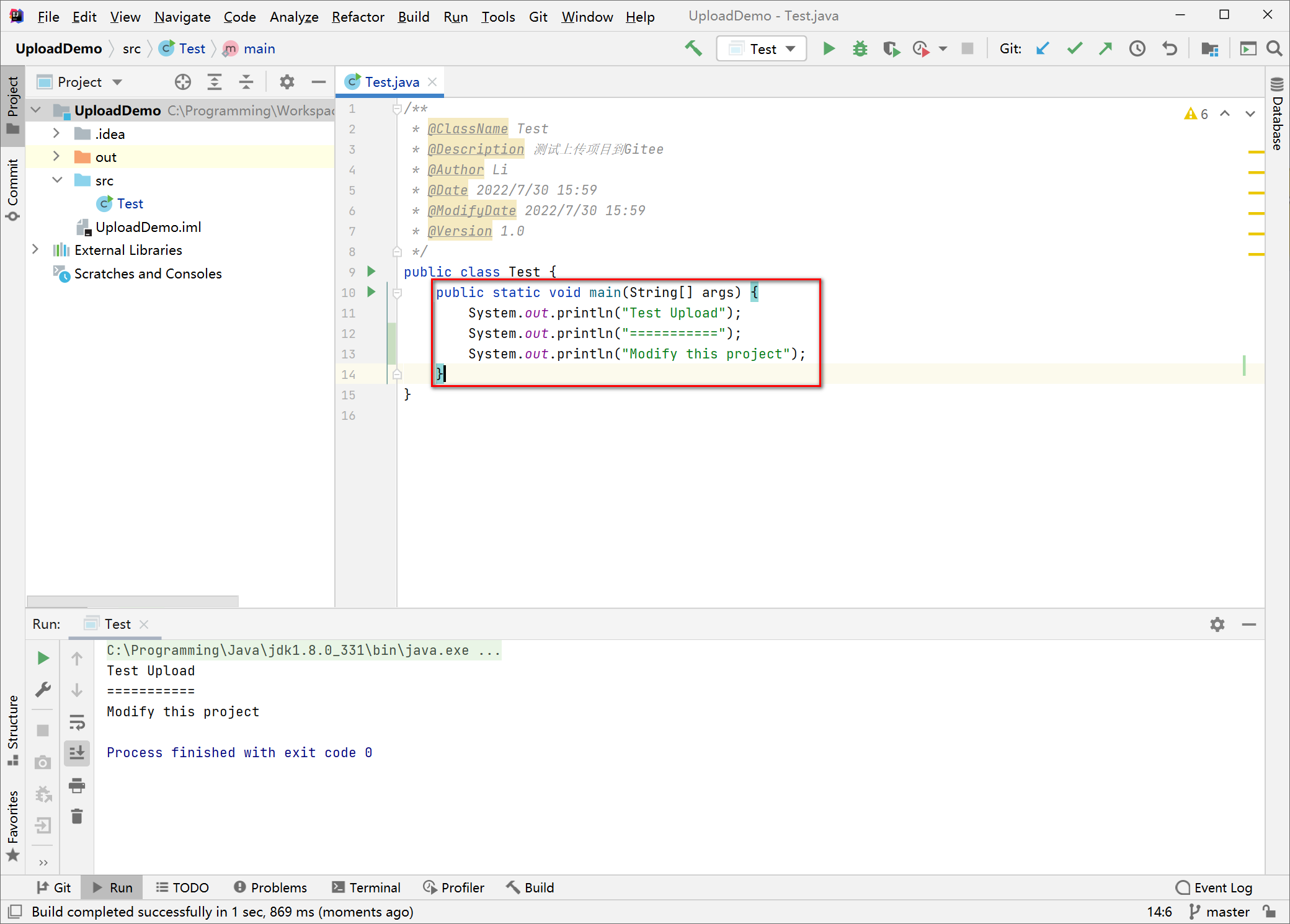Open the Profiler tool window

[454, 887]
